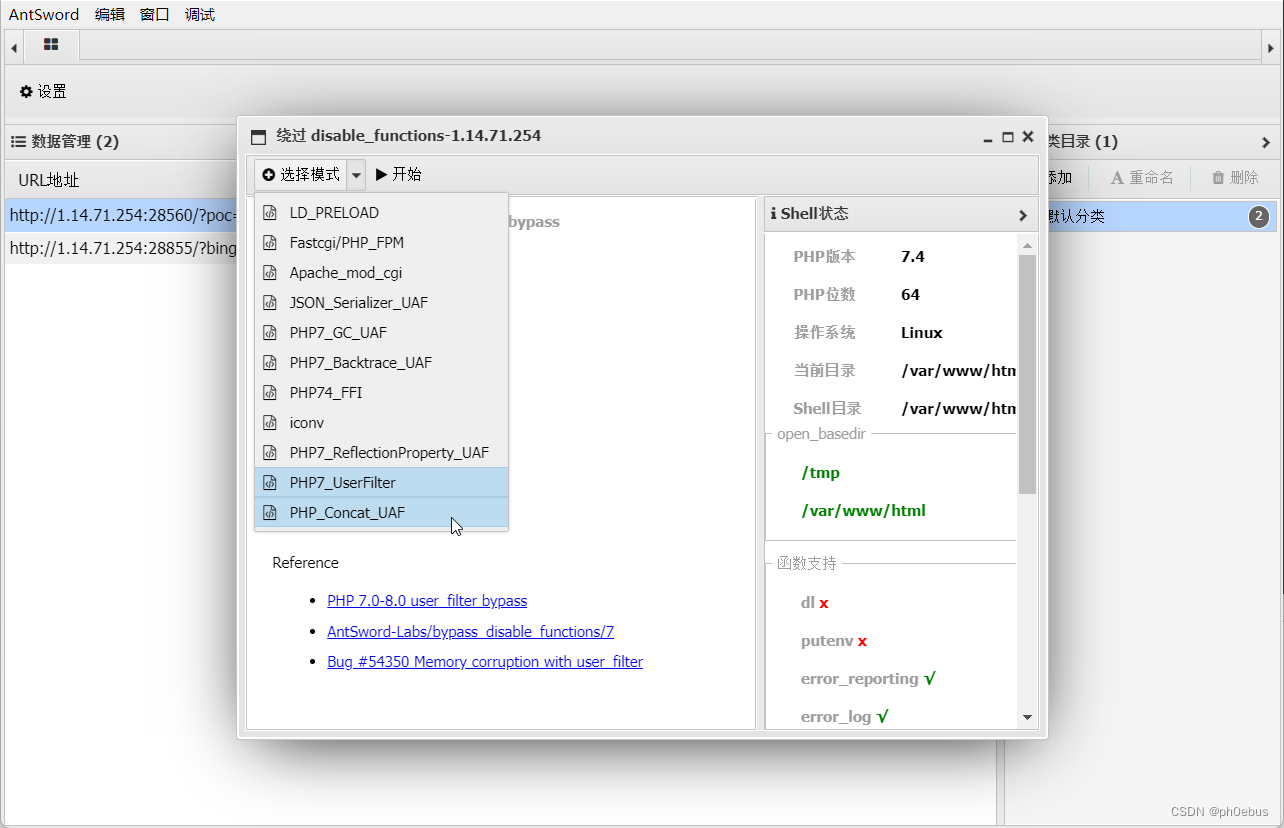
Task: Open AntSword-Labs/bypass_disable_functions/7 link
Action: tap(470, 632)
